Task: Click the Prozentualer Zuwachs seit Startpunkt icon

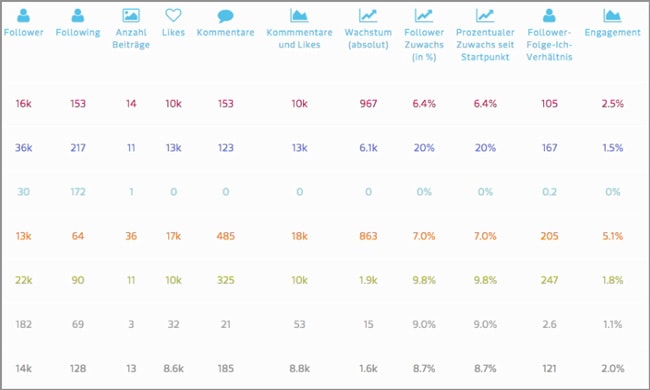Action: point(485,15)
